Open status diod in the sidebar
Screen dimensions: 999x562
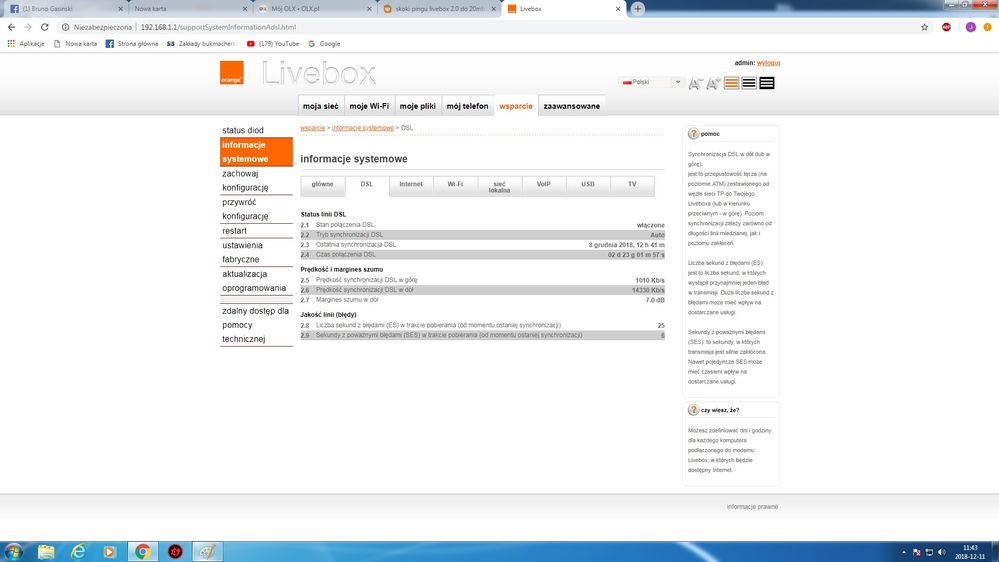tap(256, 130)
